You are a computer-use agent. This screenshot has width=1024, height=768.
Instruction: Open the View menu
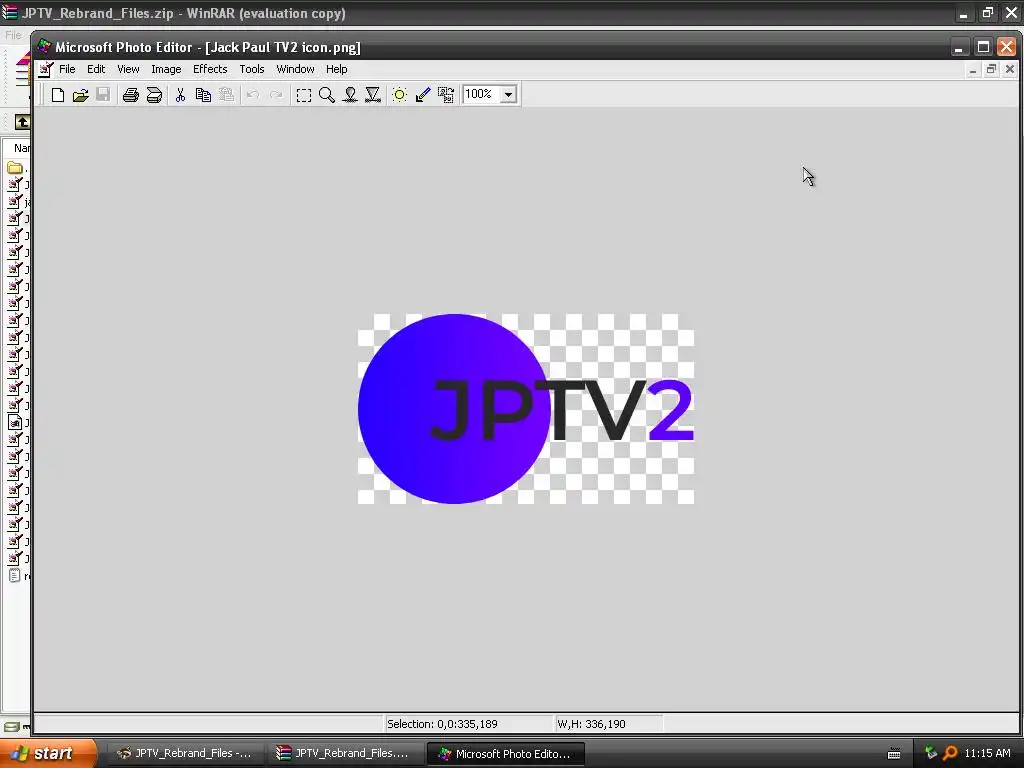[x=128, y=69]
